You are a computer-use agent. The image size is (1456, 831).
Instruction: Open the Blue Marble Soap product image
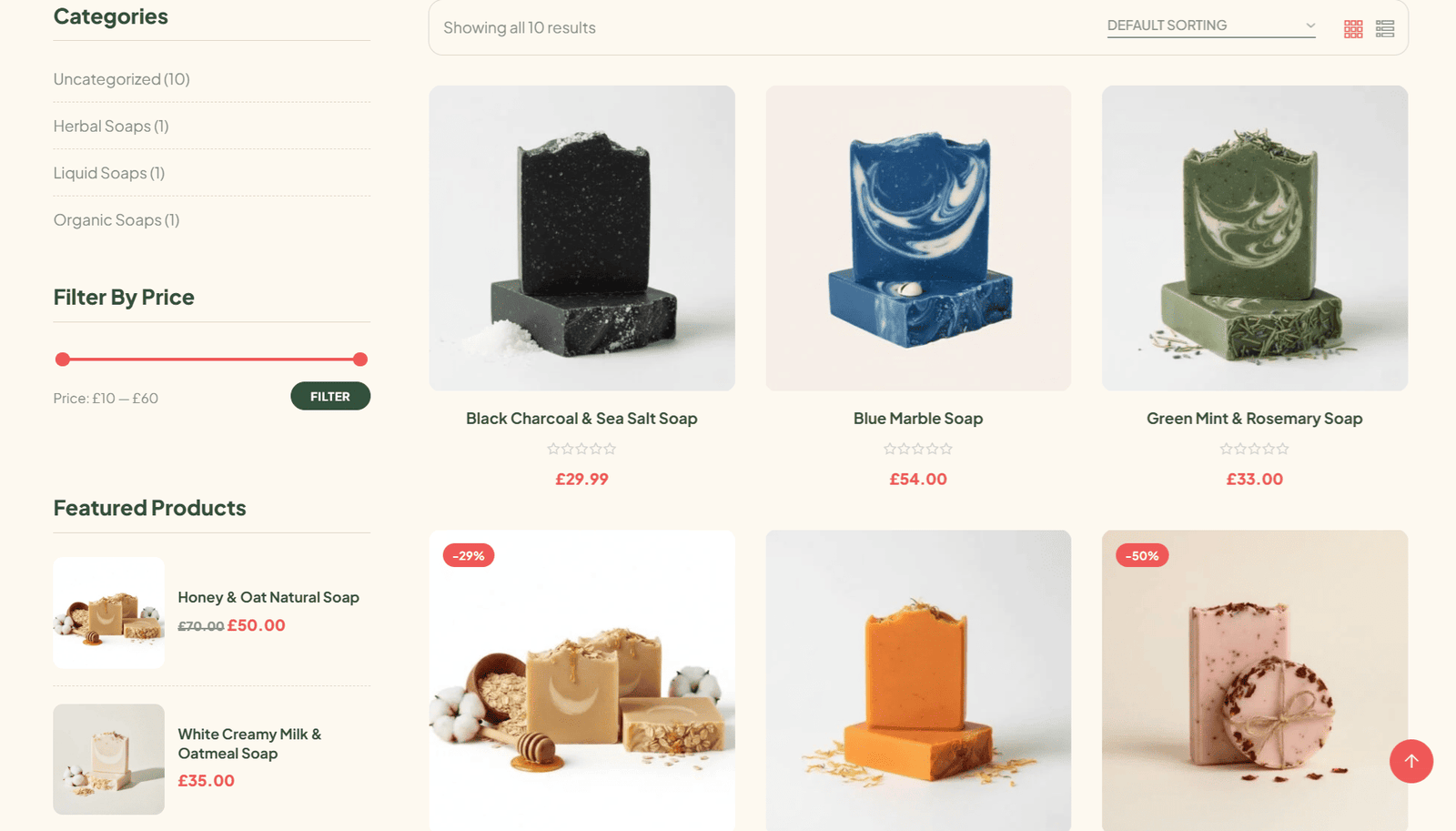[x=918, y=238]
